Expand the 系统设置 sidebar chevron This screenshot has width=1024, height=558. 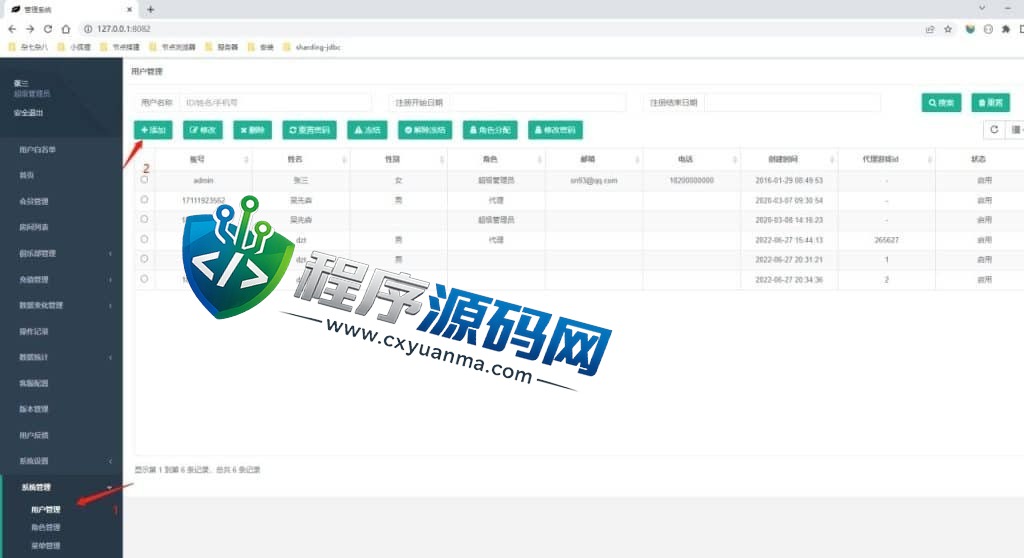pyautogui.click(x=110, y=461)
